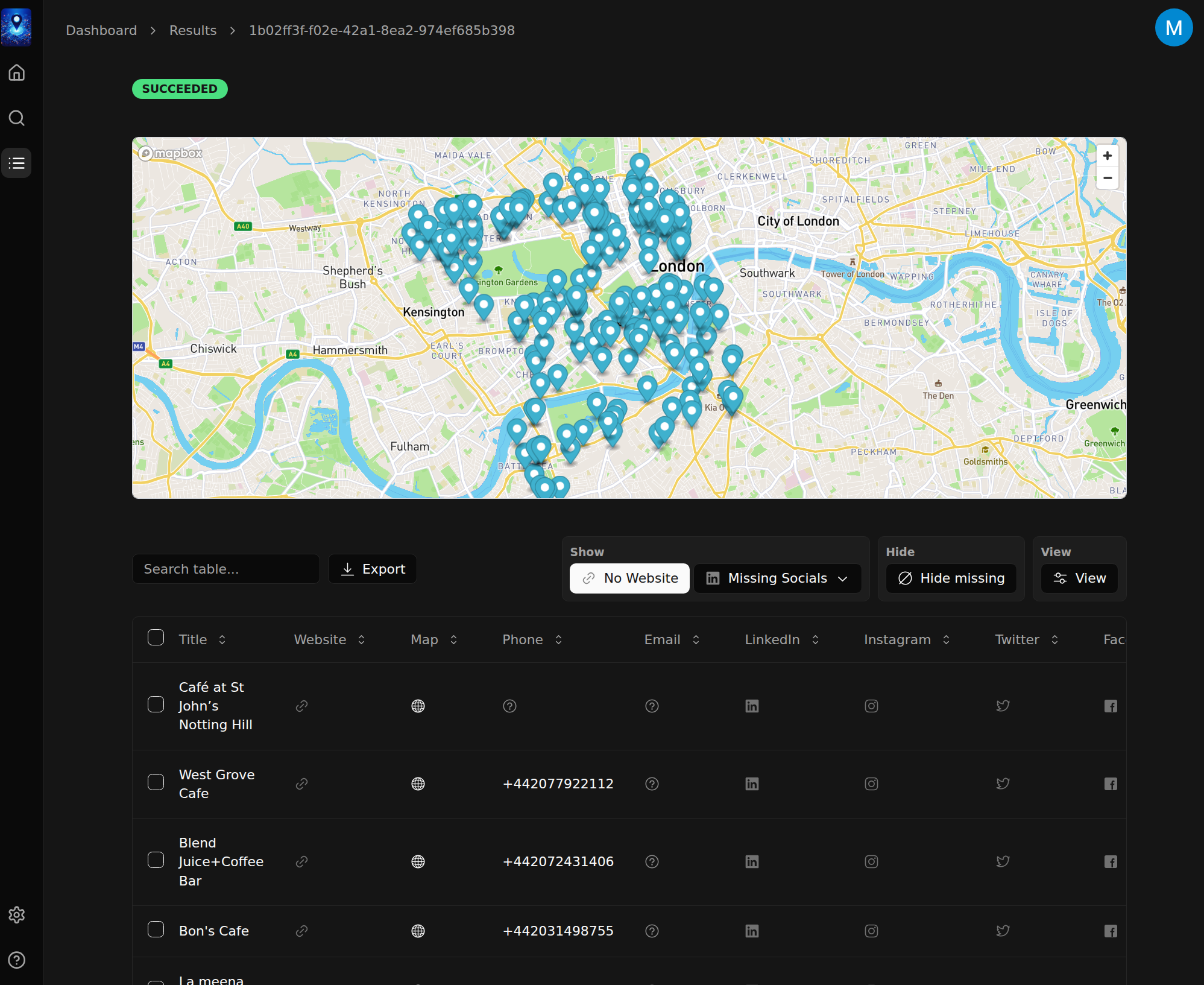Open map globe icon for Café at St John's
The height and width of the screenshot is (985, 1204).
418,706
